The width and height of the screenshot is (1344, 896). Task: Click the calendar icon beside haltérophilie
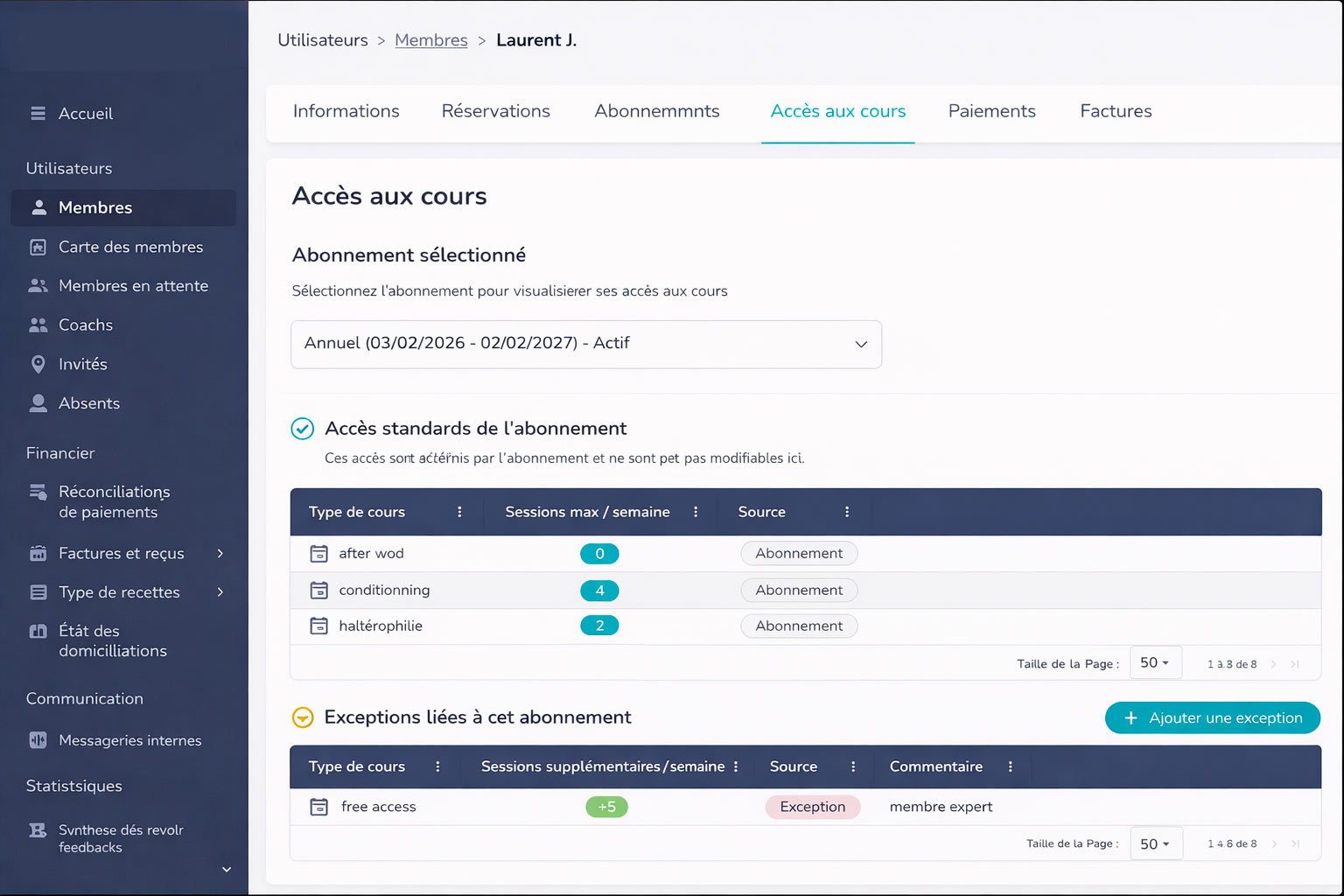click(x=319, y=626)
